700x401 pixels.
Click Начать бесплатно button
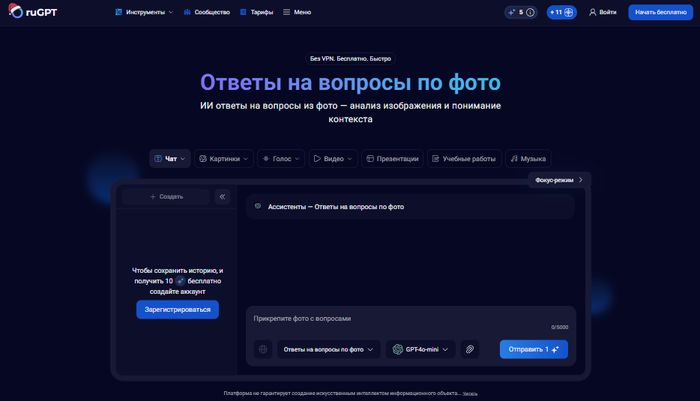(660, 12)
